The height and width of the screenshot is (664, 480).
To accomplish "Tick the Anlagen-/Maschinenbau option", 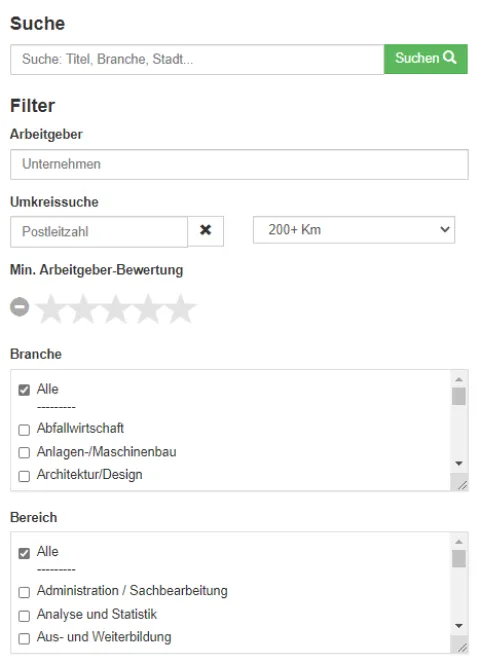I will point(24,453).
